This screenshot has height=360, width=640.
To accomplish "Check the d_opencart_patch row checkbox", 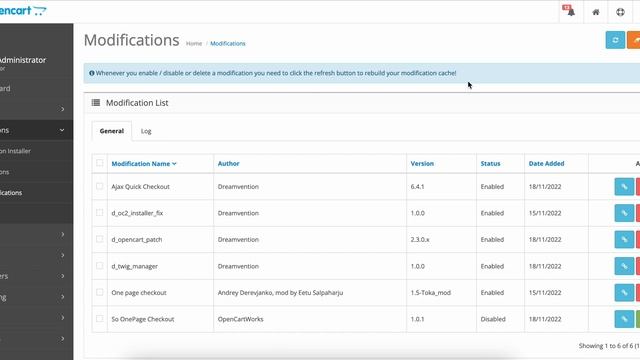I will point(100,239).
